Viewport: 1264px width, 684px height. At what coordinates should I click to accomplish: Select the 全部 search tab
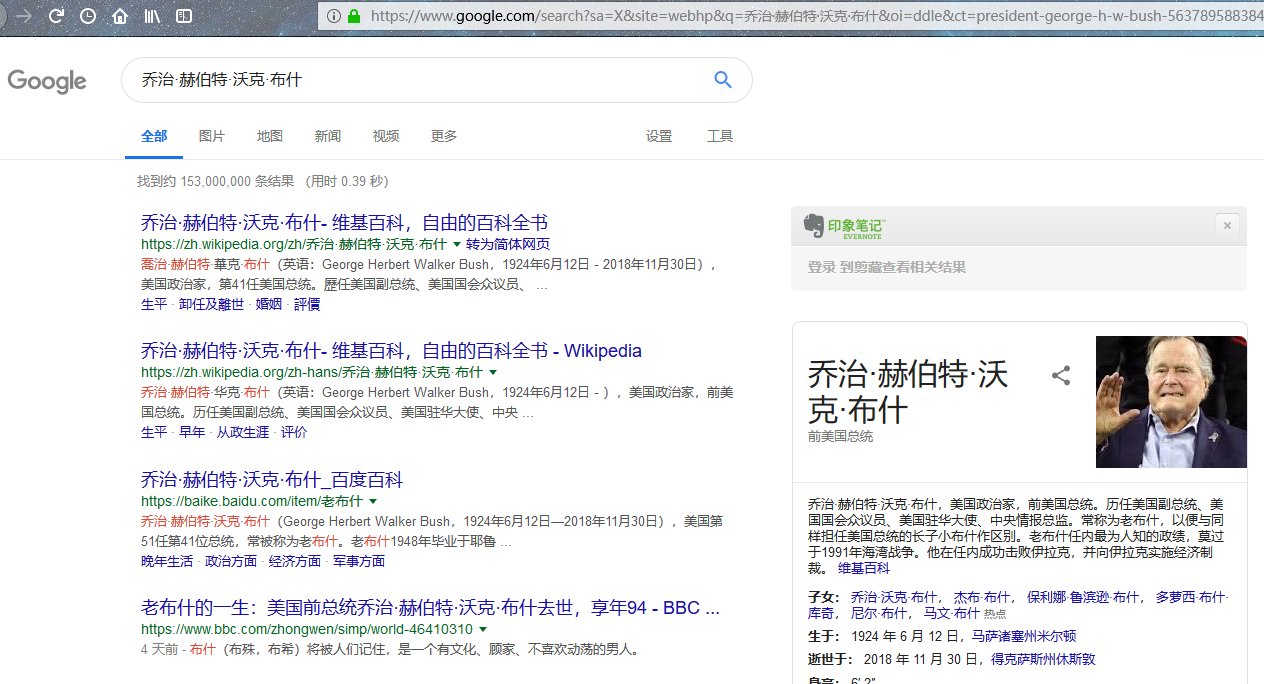pos(154,136)
